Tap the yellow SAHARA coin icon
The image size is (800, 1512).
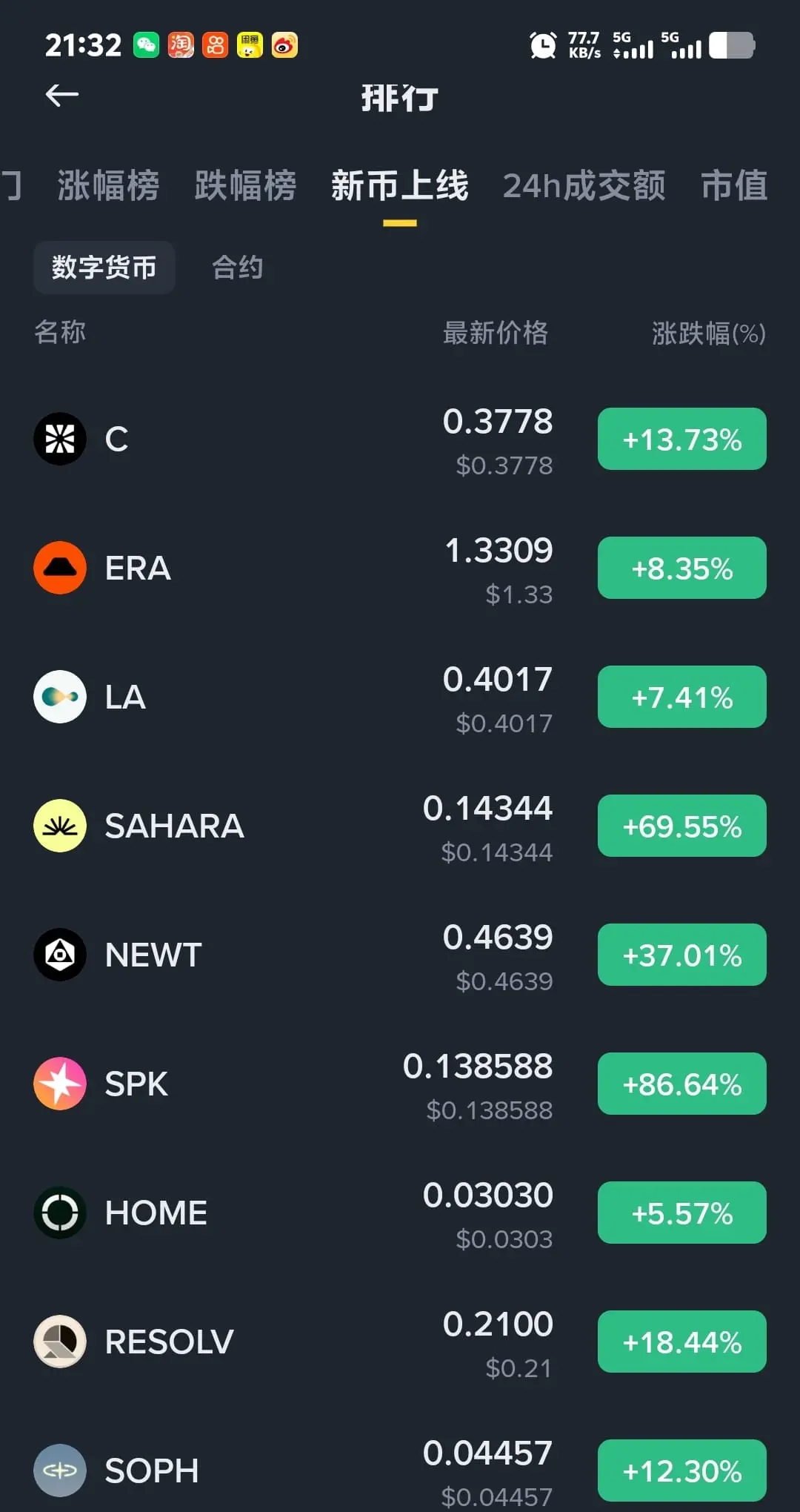click(60, 826)
